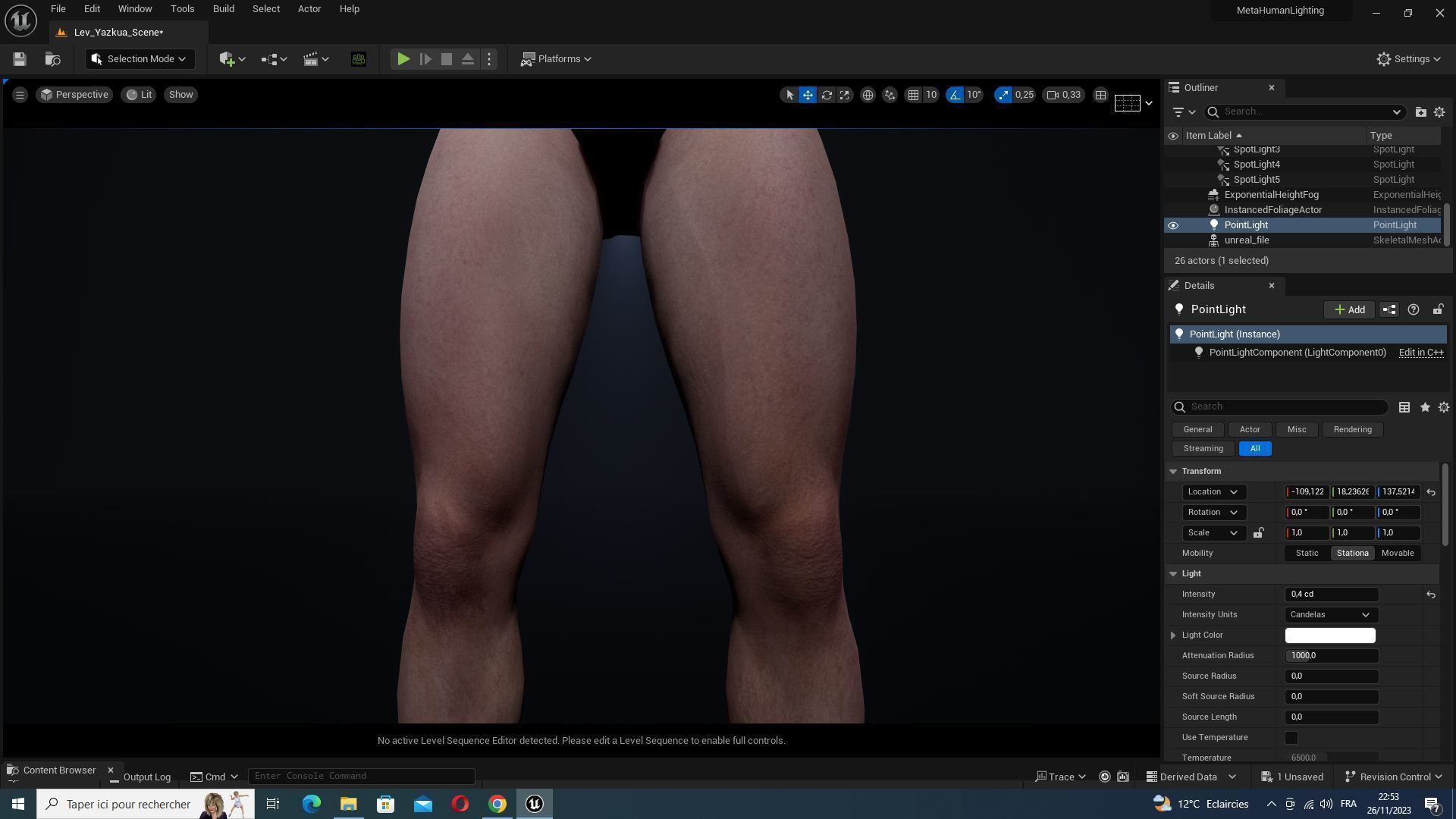Click the Play level button
Image resolution: width=1456 pixels, height=819 pixels.
pyautogui.click(x=403, y=59)
